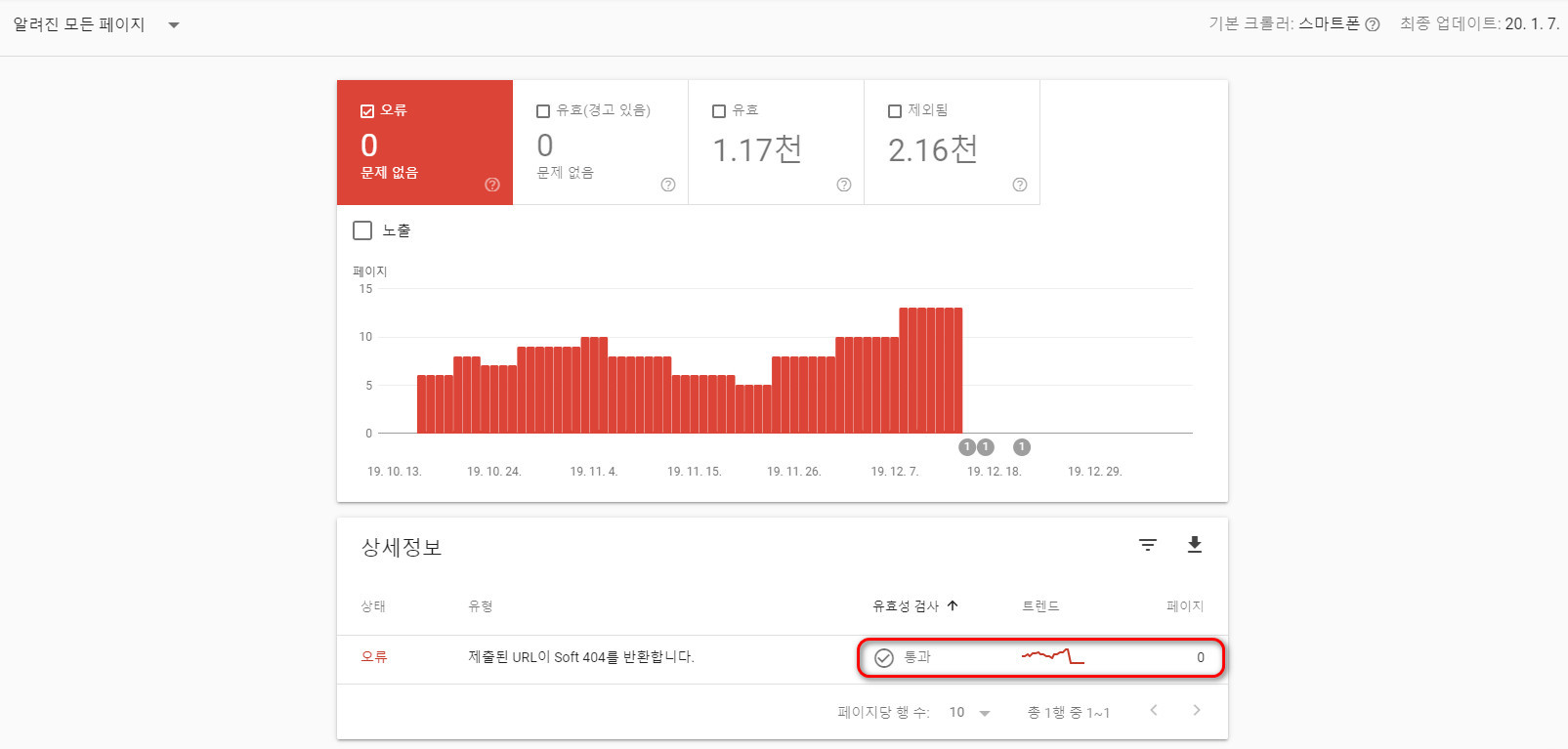Click the red 오류 status in the table row

click(x=374, y=657)
